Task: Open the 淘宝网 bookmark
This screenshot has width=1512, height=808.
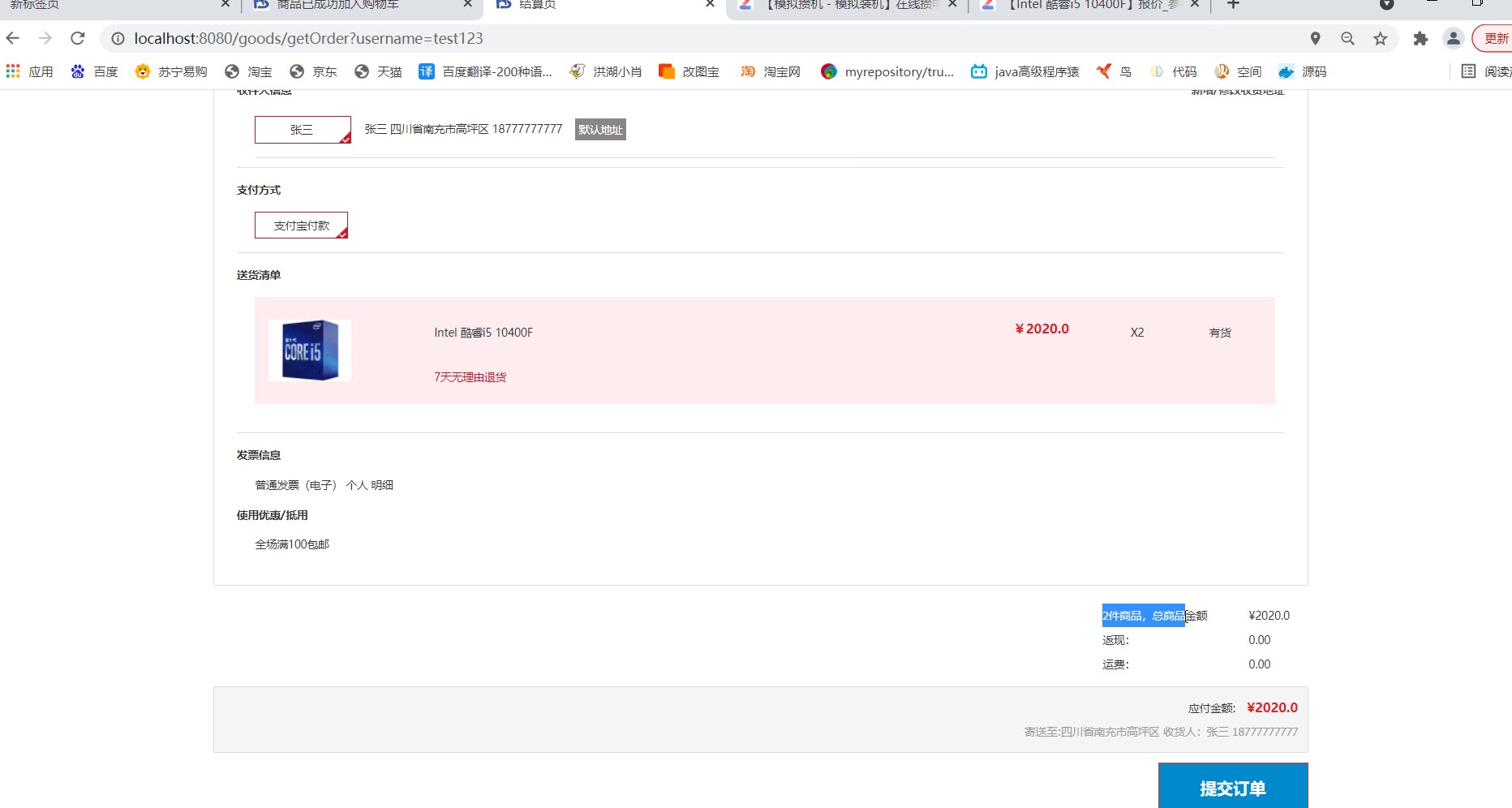Action: coord(770,71)
